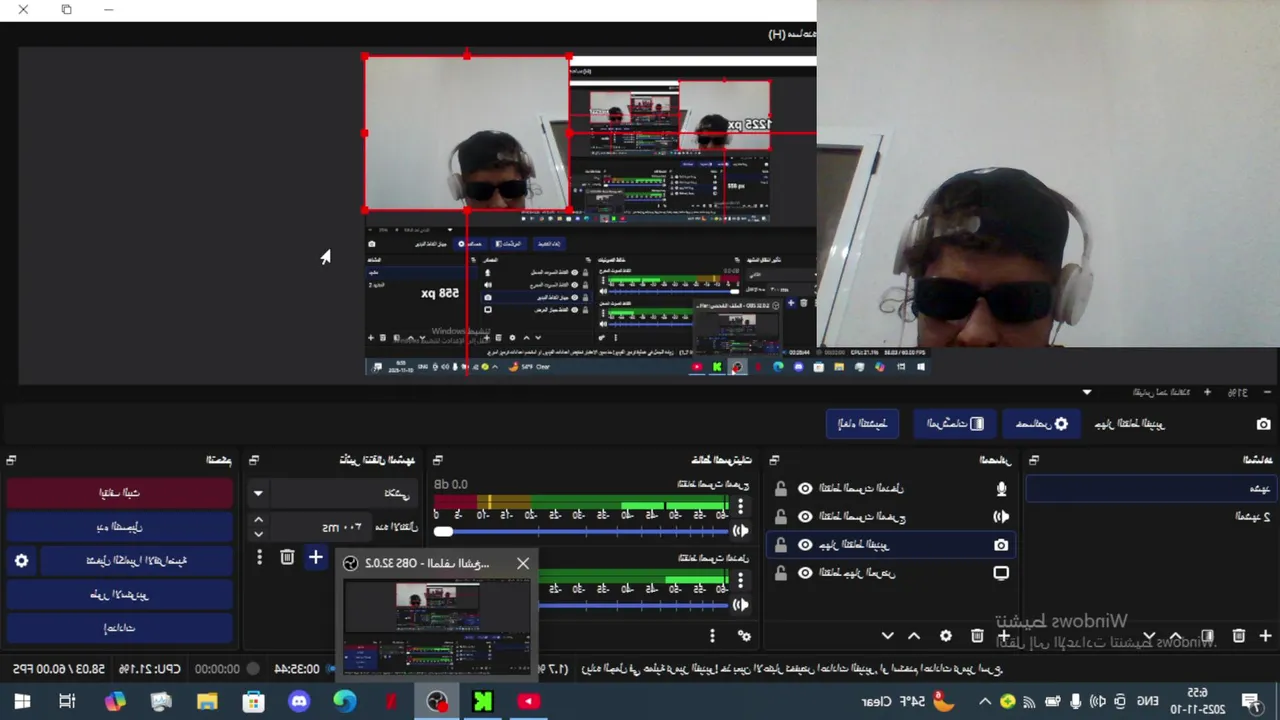1280x720 pixels.
Task: Open first mixer channel three-dot menu
Action: tap(740, 507)
